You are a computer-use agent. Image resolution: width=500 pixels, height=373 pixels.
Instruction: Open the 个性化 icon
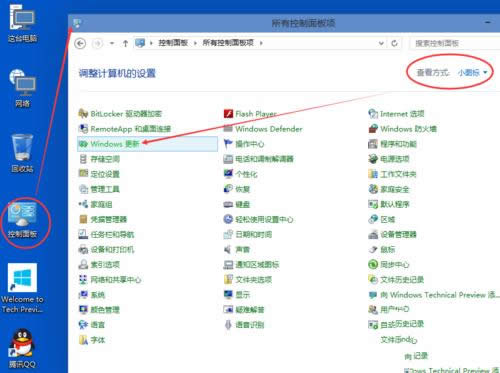(x=228, y=174)
